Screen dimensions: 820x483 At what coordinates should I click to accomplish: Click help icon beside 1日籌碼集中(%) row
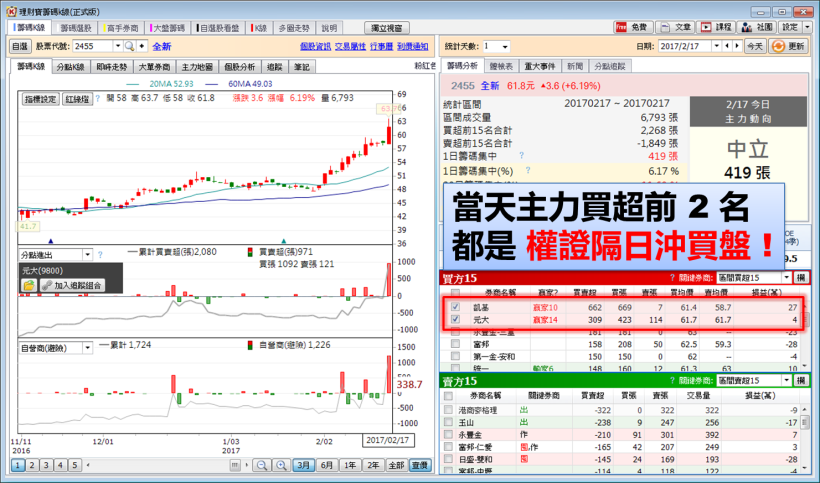tap(528, 170)
